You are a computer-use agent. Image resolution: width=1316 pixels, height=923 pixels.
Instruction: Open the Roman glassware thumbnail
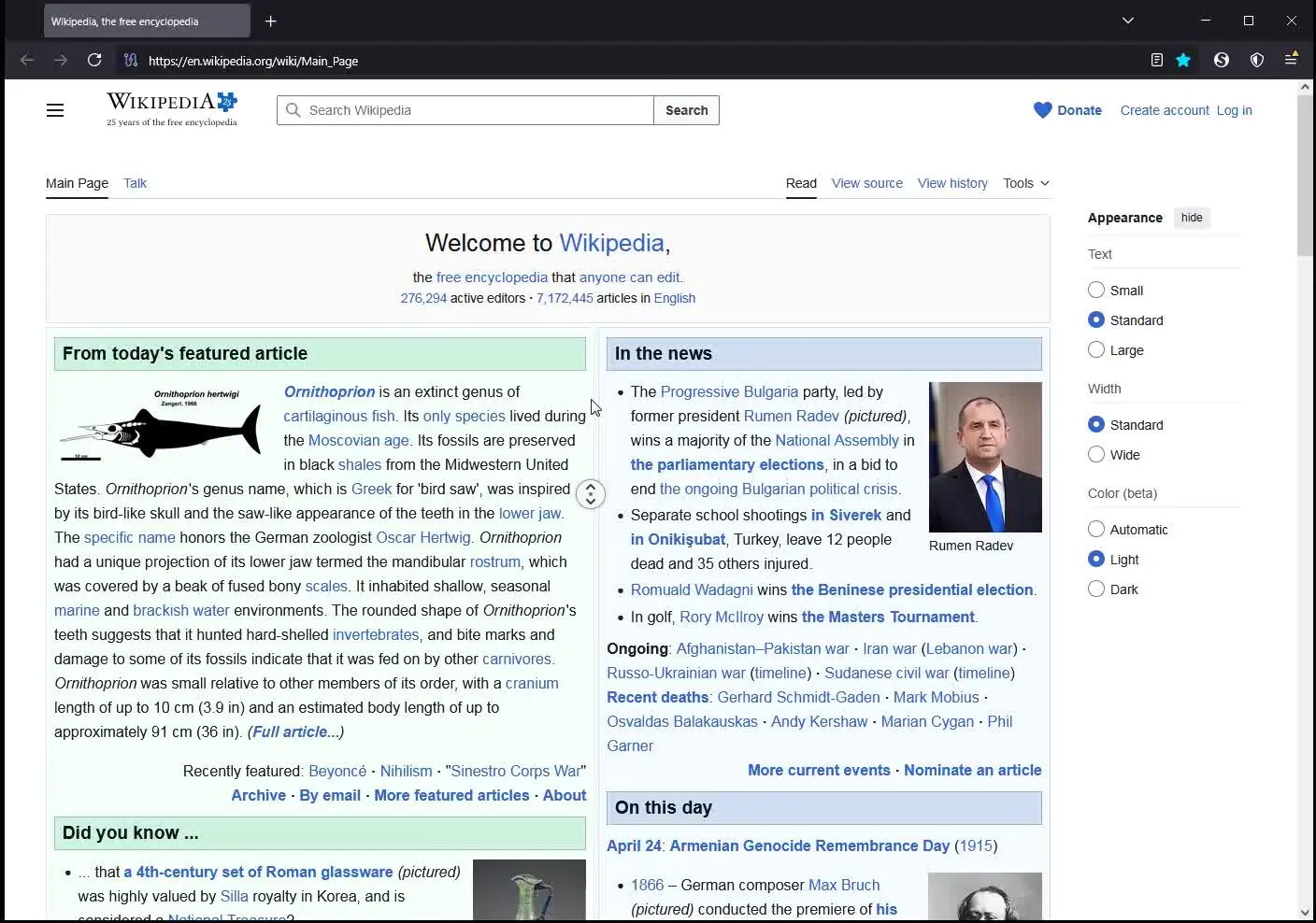(x=529, y=889)
